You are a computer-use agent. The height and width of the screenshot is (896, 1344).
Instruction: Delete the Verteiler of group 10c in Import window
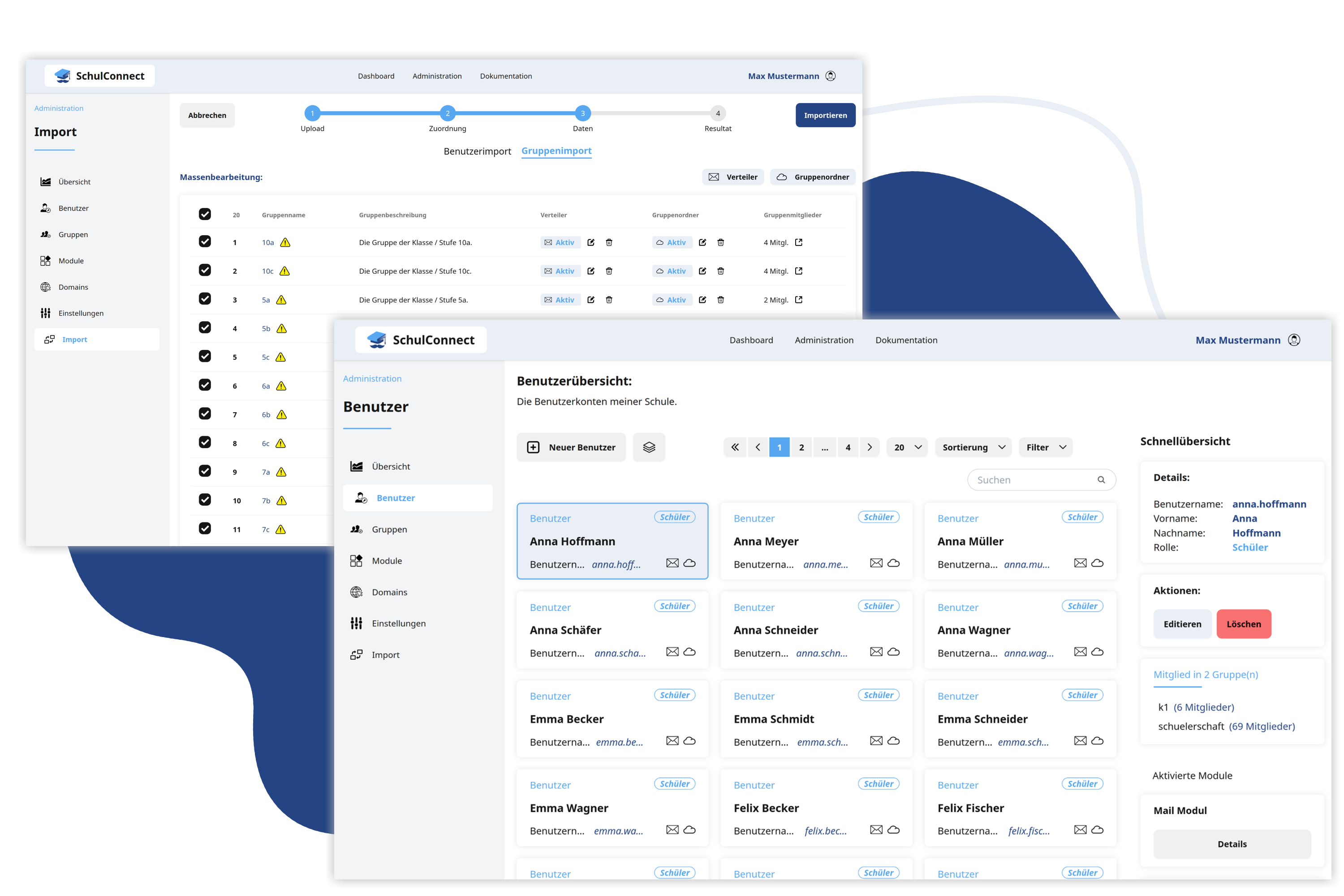click(609, 271)
